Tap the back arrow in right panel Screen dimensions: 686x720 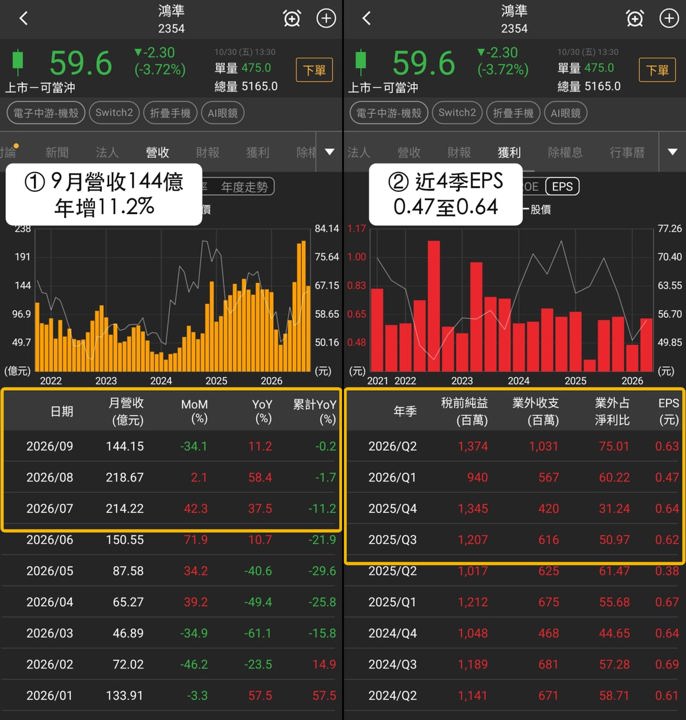pyautogui.click(x=366, y=19)
